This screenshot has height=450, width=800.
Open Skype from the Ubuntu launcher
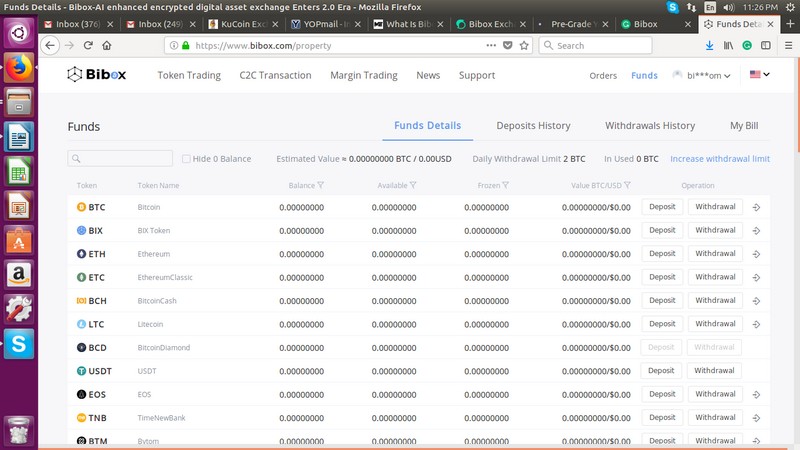[x=19, y=344]
